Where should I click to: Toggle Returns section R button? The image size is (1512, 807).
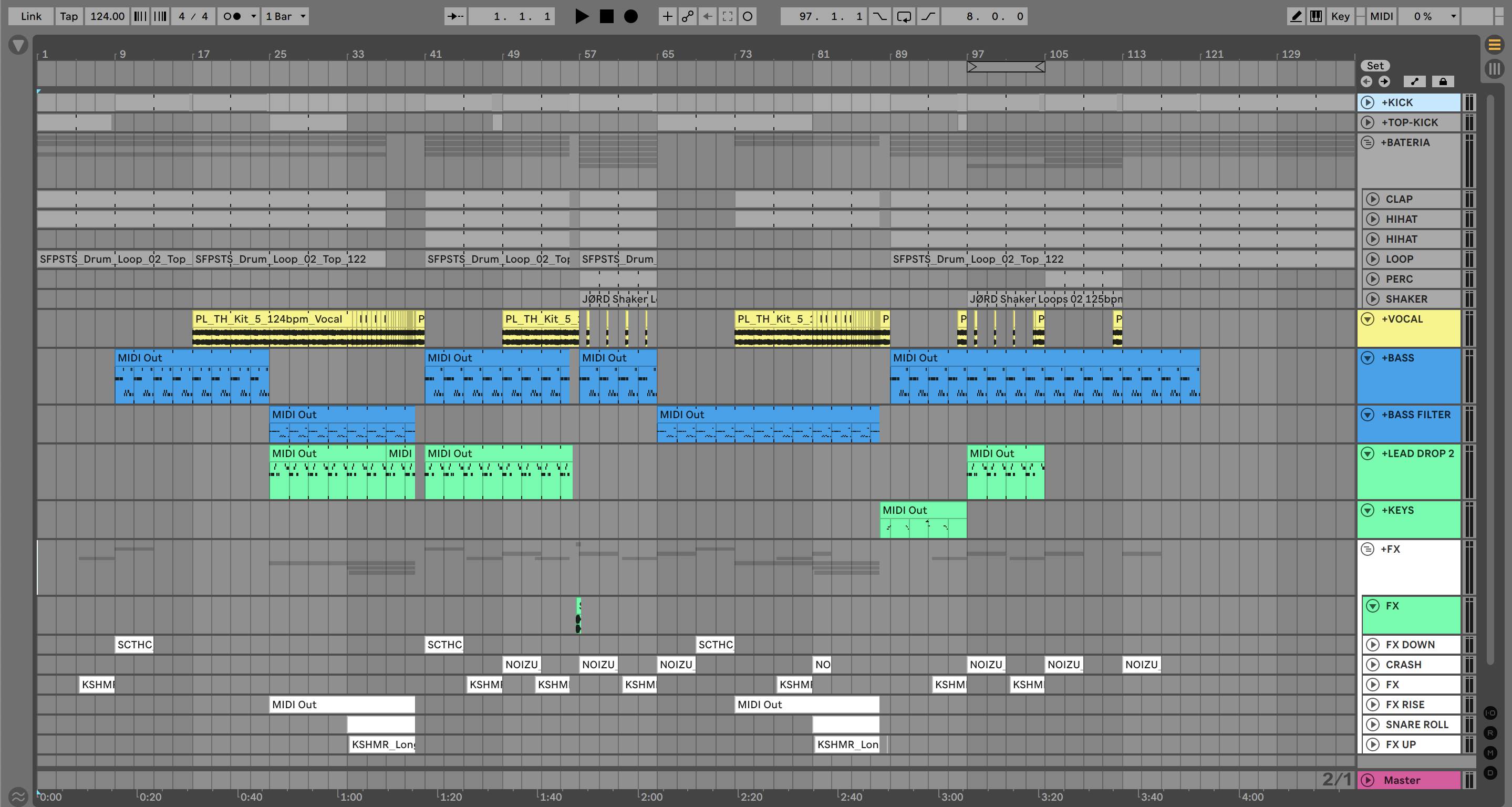point(1490,733)
